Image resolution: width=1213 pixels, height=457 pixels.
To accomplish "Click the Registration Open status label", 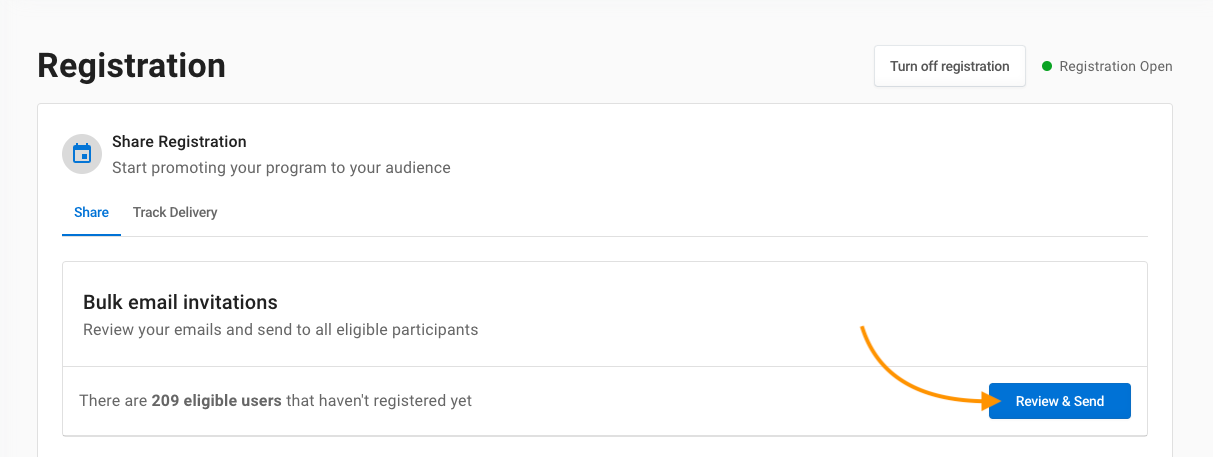I will click(1116, 66).
